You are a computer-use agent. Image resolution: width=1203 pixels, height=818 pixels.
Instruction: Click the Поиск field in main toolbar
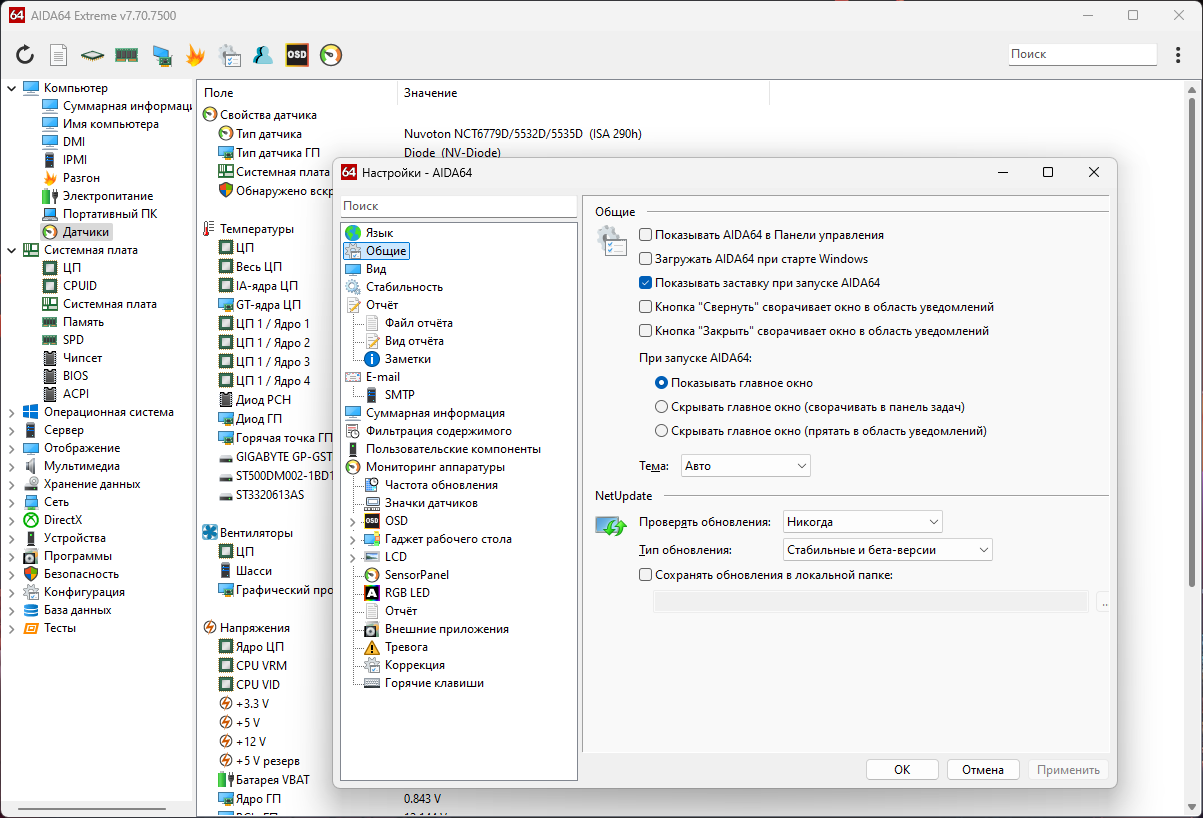coord(1082,55)
